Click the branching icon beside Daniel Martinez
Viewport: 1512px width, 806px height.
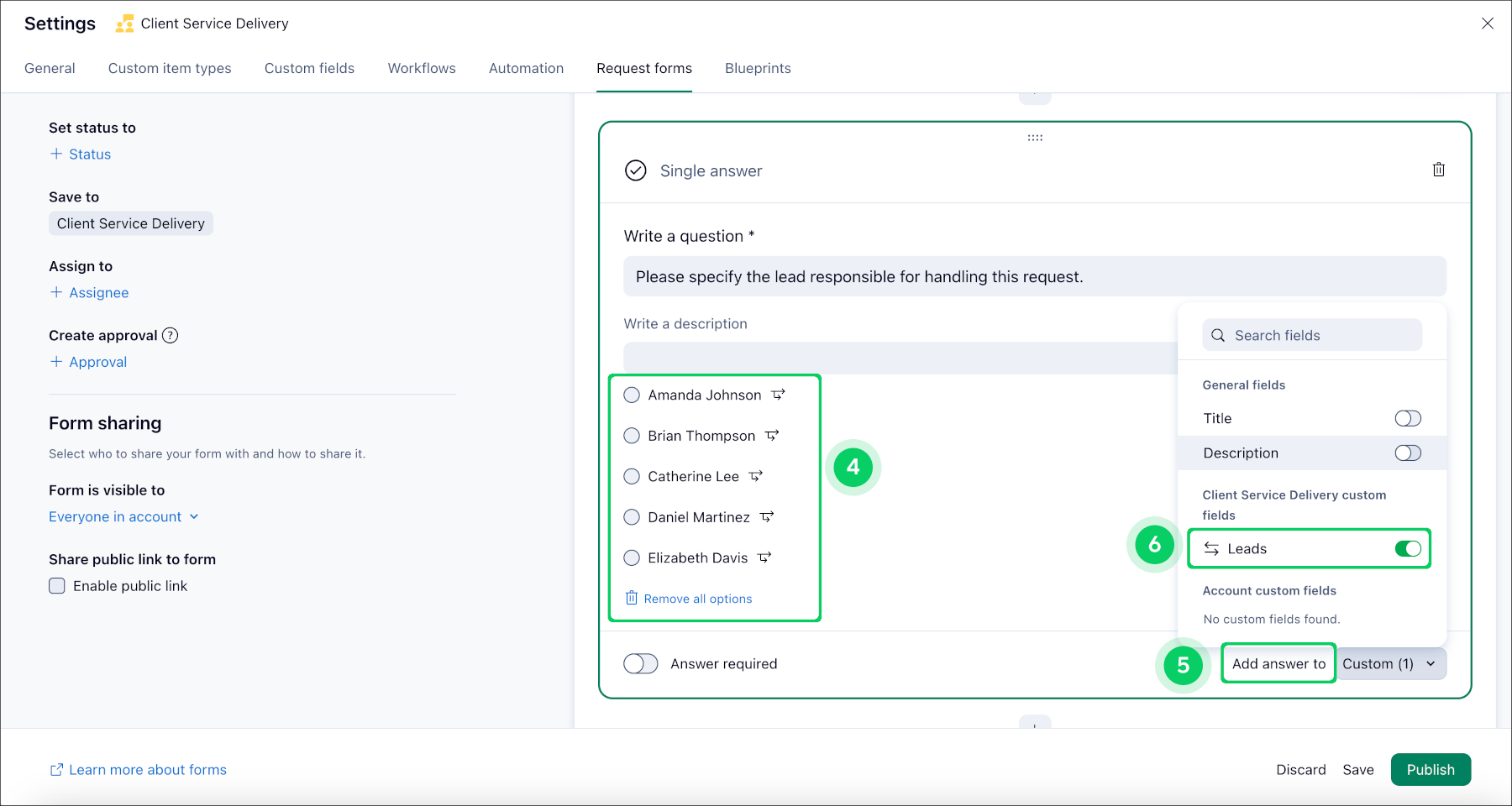pos(767,517)
